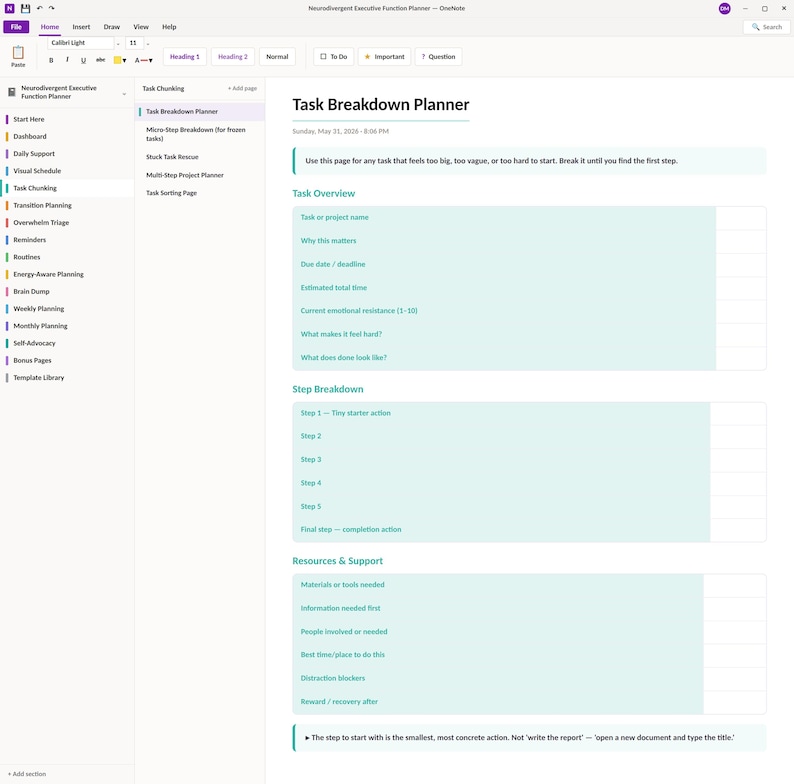The height and width of the screenshot is (784, 794).
Task: Open the Routines section
Action: (67, 257)
